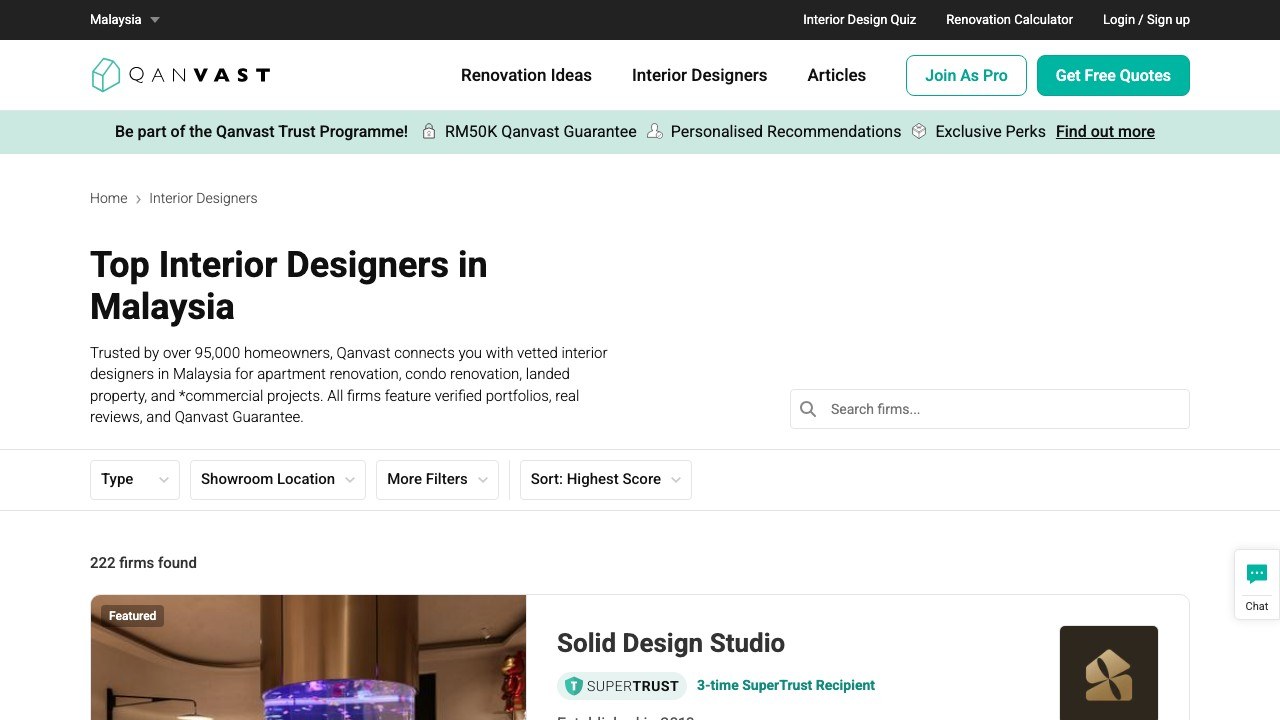Open the Showroom Location filter
This screenshot has width=1280, height=720.
pyautogui.click(x=278, y=480)
